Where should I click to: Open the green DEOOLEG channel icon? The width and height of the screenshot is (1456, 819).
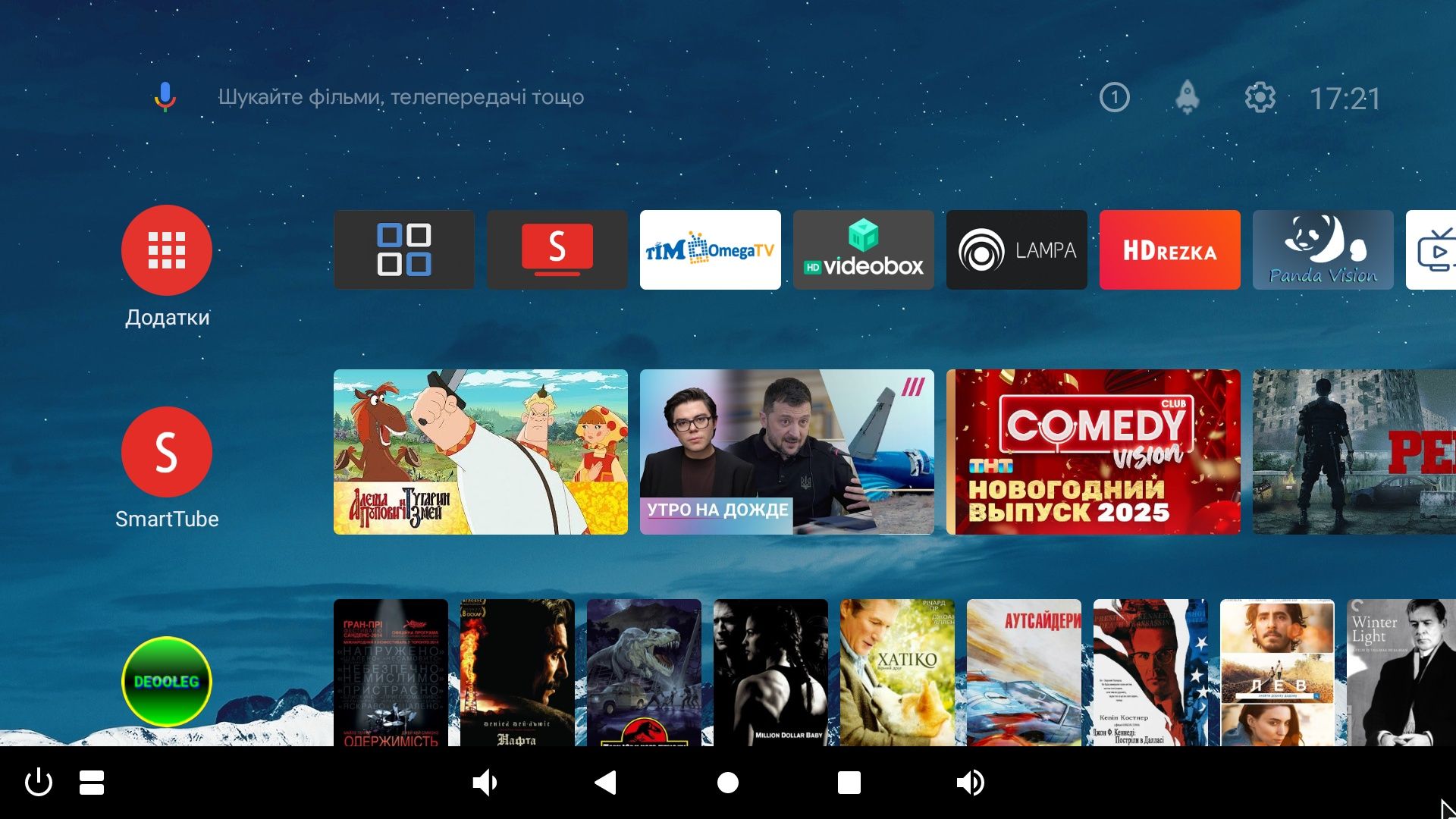tap(167, 682)
